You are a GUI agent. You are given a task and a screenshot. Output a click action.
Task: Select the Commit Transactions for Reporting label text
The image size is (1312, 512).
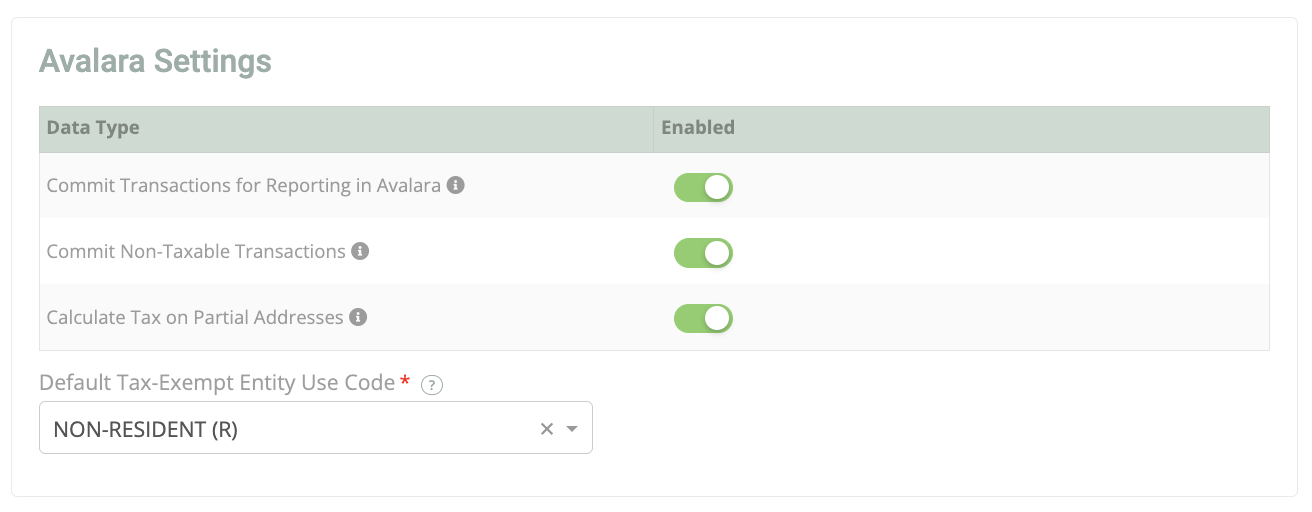coord(243,186)
